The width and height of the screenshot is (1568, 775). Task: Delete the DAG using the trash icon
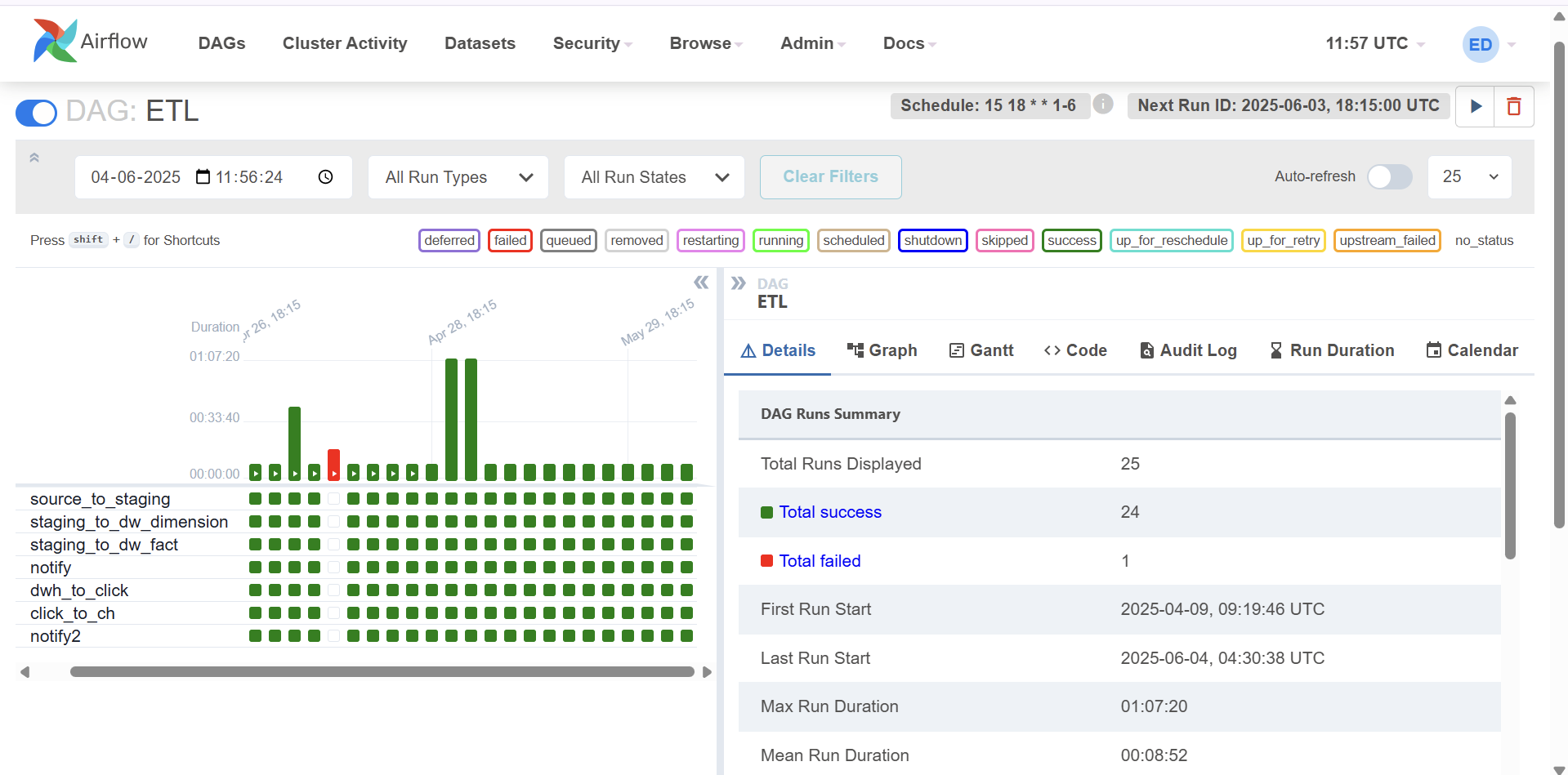(1513, 106)
